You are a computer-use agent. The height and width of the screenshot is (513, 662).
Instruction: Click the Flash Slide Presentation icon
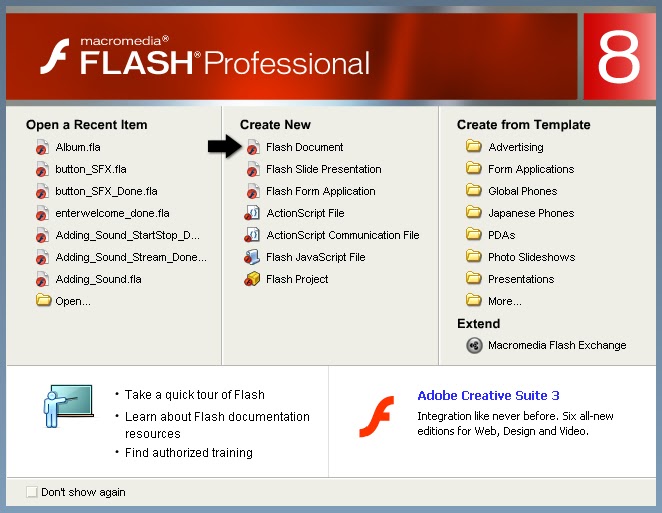click(x=253, y=169)
